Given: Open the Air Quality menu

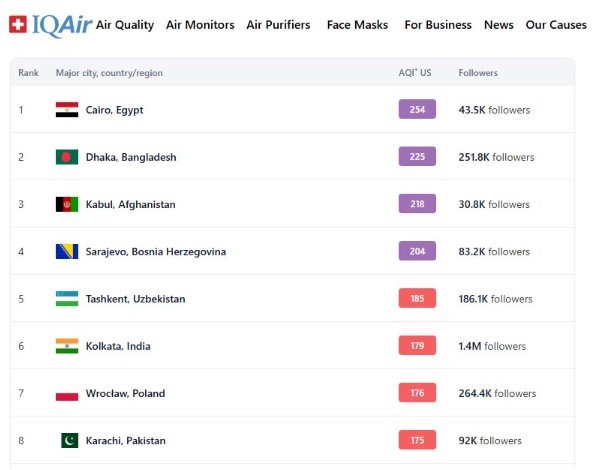Looking at the screenshot, I should click(x=125, y=25).
